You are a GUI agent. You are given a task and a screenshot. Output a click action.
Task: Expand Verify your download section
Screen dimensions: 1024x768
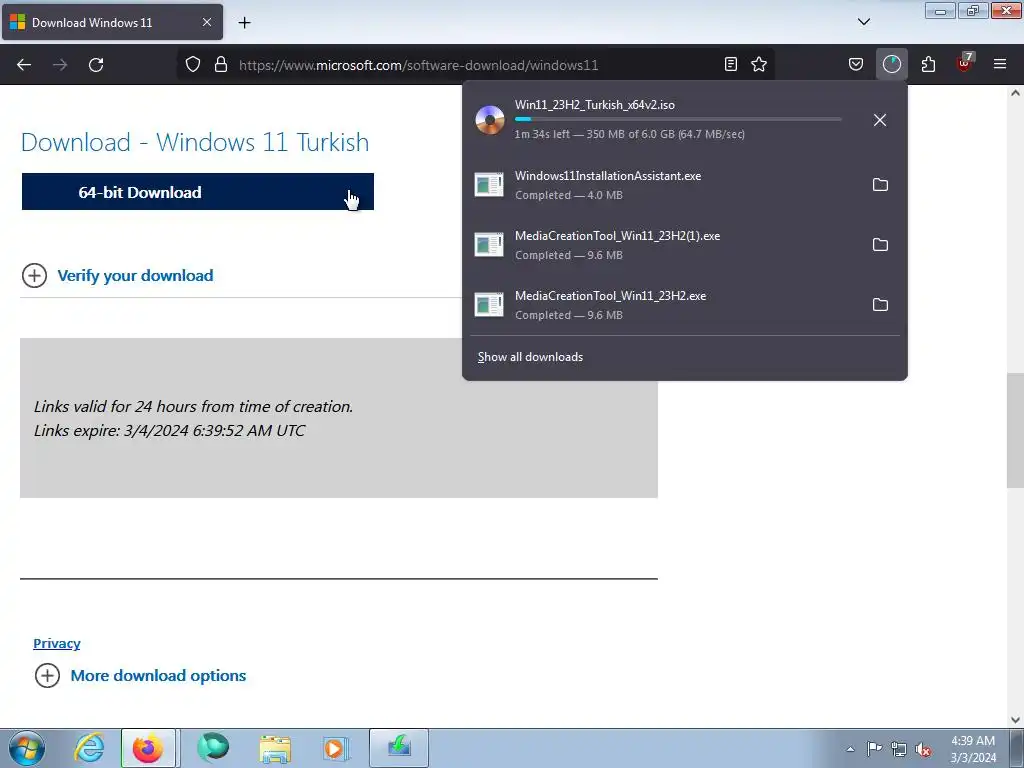tap(118, 276)
